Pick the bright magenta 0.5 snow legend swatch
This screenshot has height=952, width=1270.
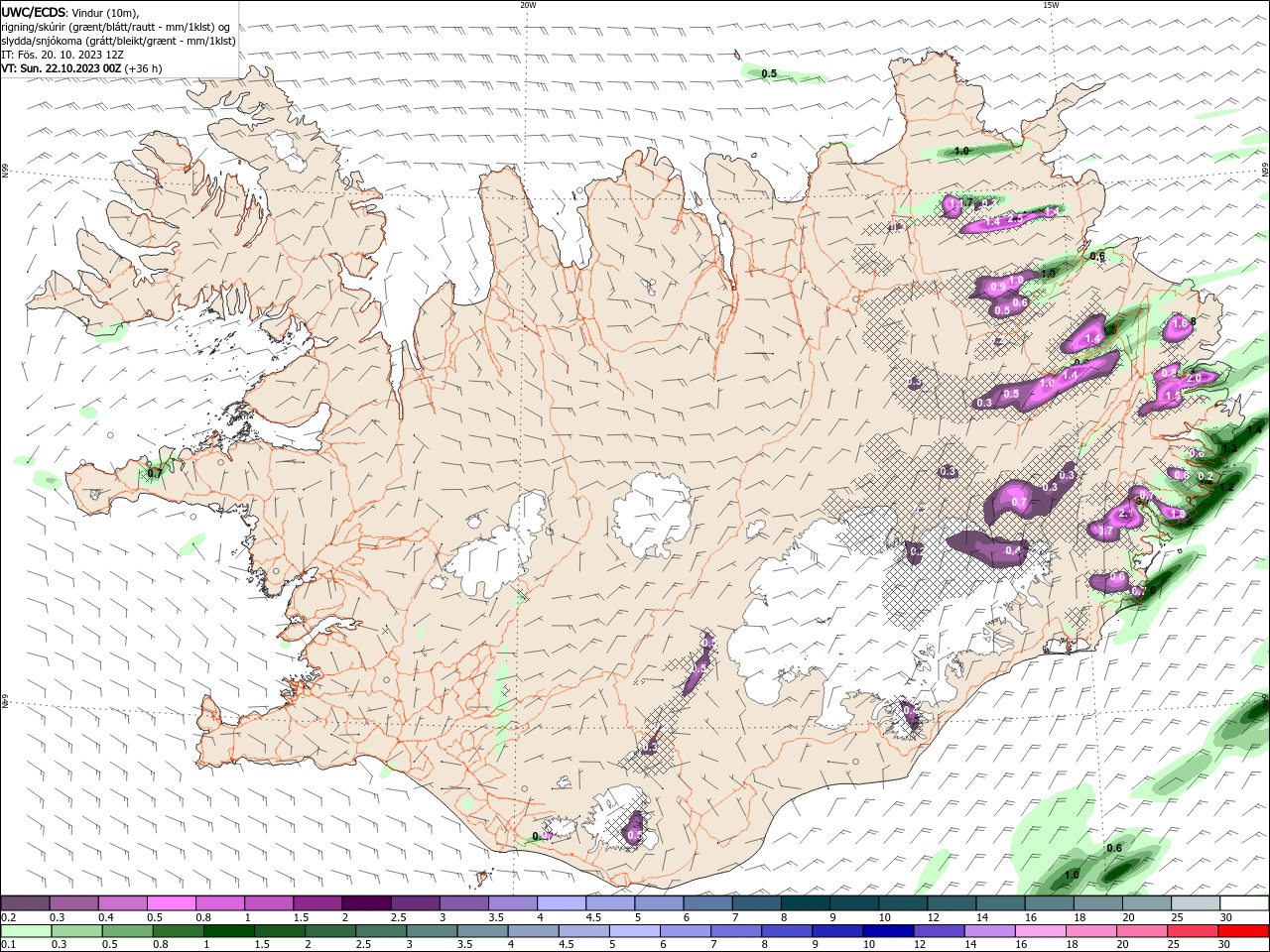[172, 902]
